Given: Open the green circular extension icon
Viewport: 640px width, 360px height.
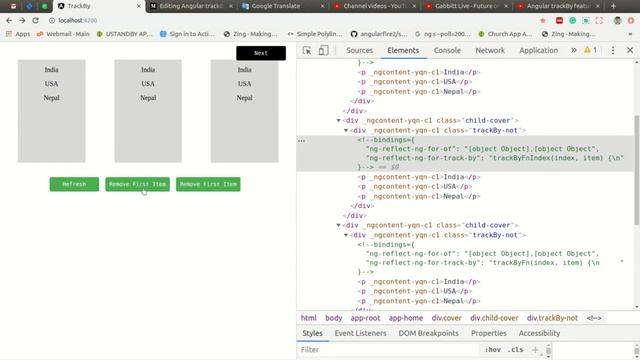Looking at the screenshot, I should (573, 20).
